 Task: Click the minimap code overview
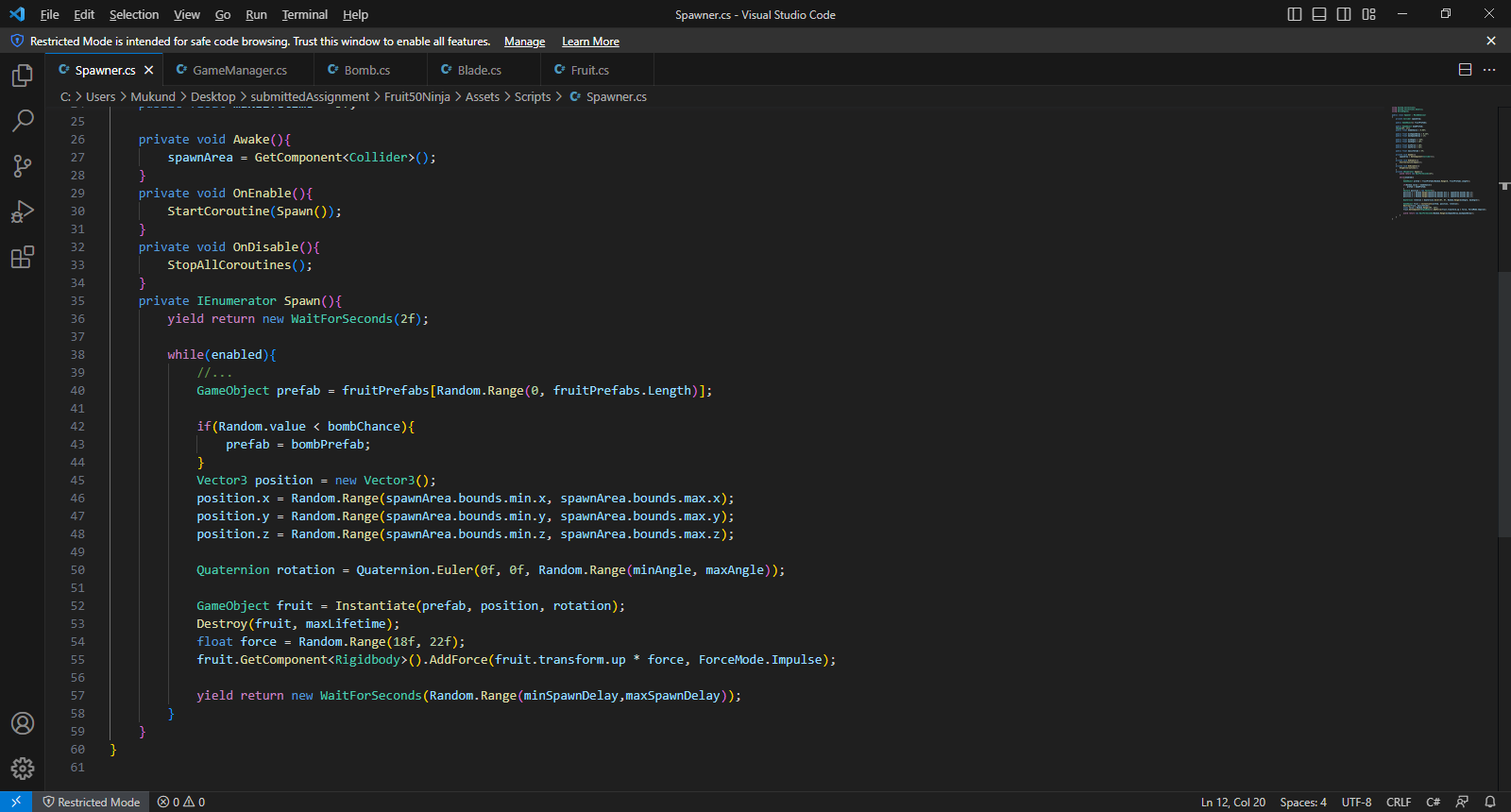pyautogui.click(x=1440, y=162)
